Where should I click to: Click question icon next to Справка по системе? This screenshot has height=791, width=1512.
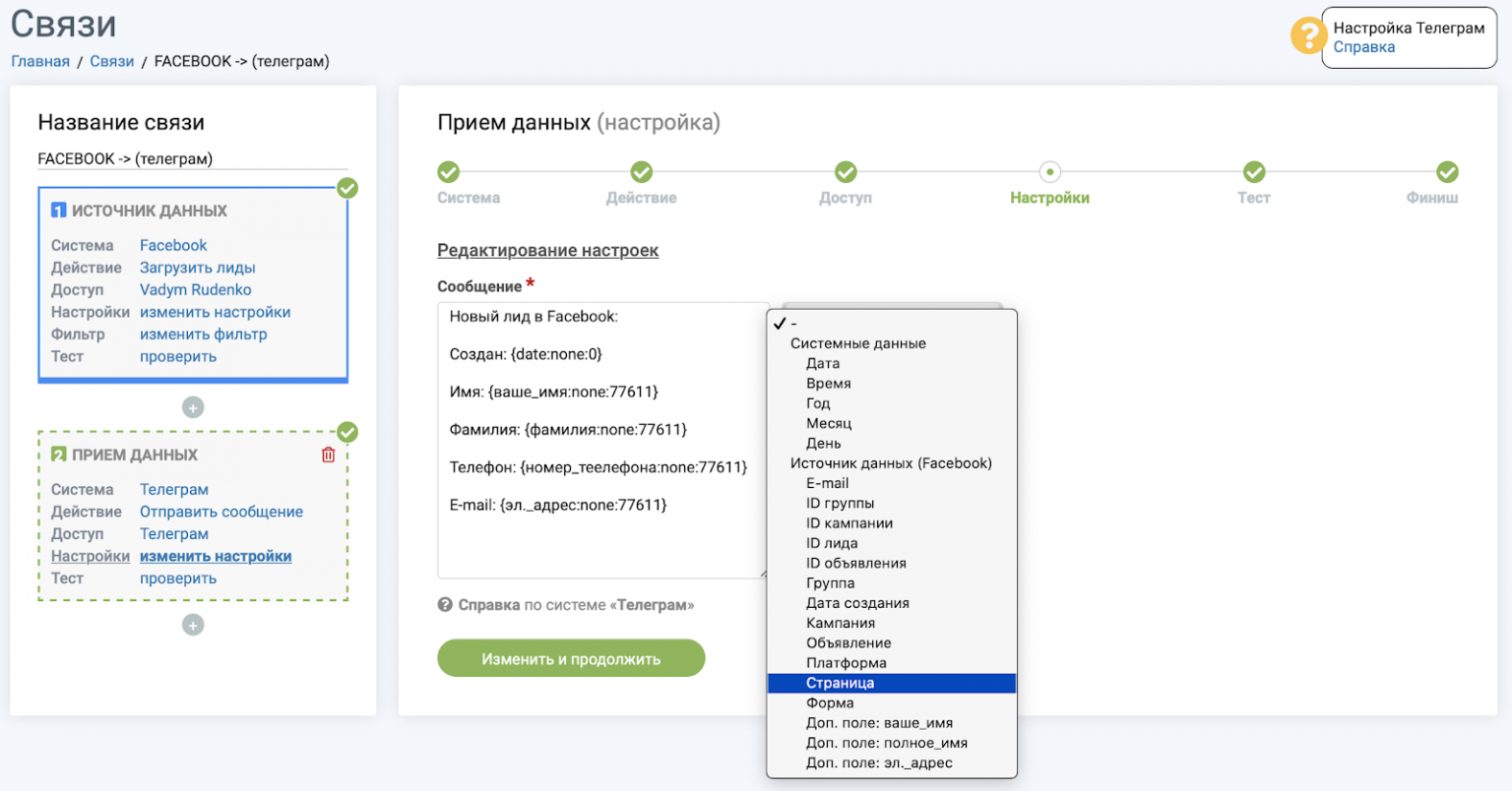[445, 605]
